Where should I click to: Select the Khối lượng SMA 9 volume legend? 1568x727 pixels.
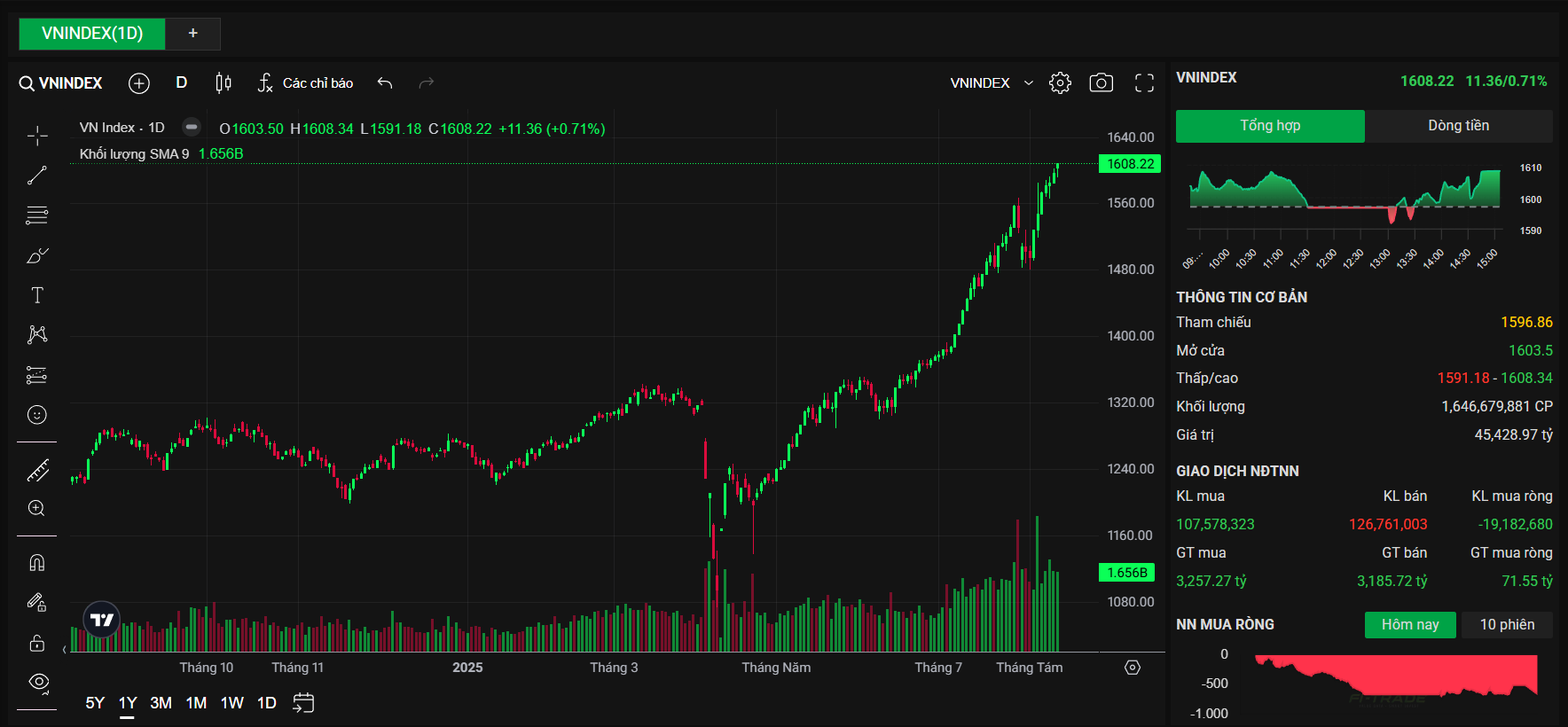click(135, 154)
